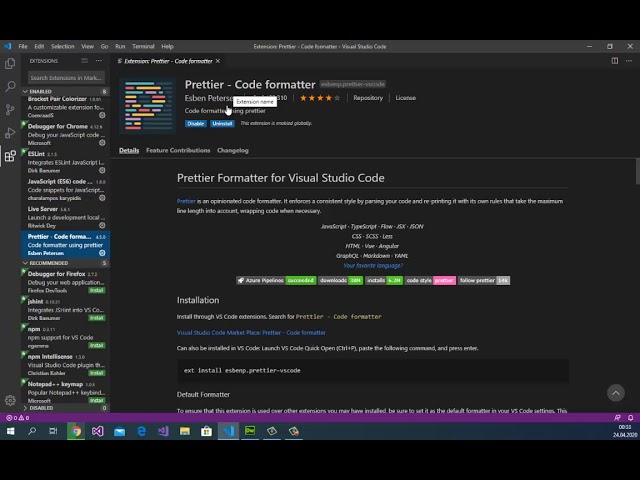
Task: Click the Uninstall button for Prettier
Action: point(222,123)
